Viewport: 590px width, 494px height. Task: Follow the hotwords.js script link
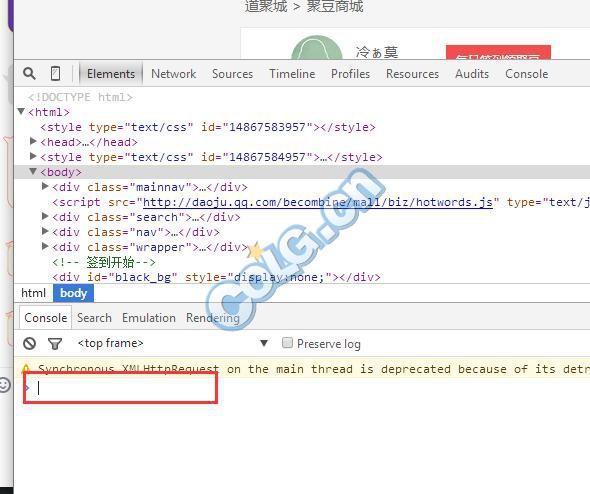pyautogui.click(x=318, y=202)
